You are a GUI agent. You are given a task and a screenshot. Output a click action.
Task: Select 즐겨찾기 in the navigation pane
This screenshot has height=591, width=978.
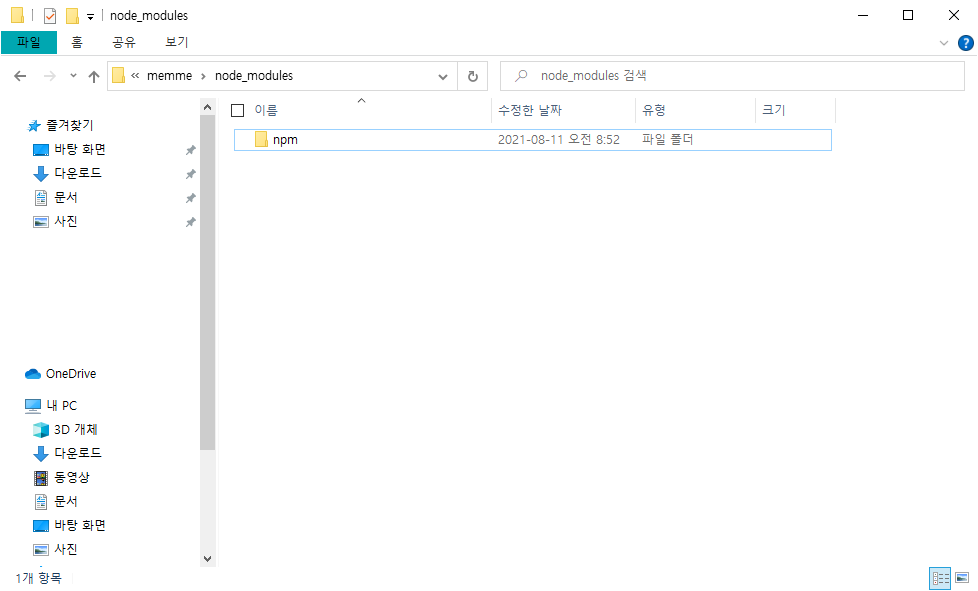pyautogui.click(x=69, y=125)
